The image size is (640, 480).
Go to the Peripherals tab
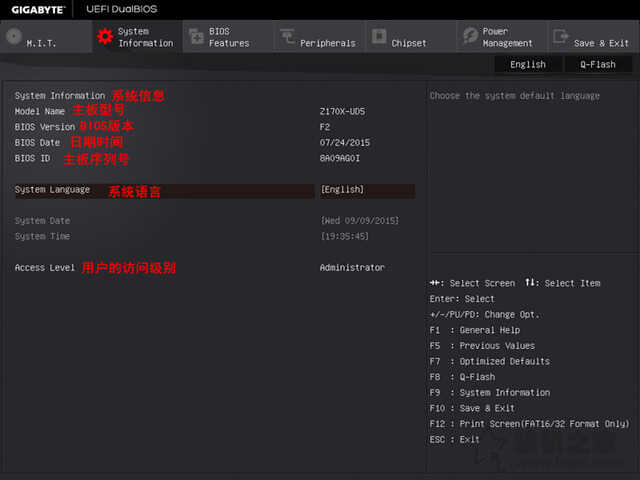(x=320, y=37)
